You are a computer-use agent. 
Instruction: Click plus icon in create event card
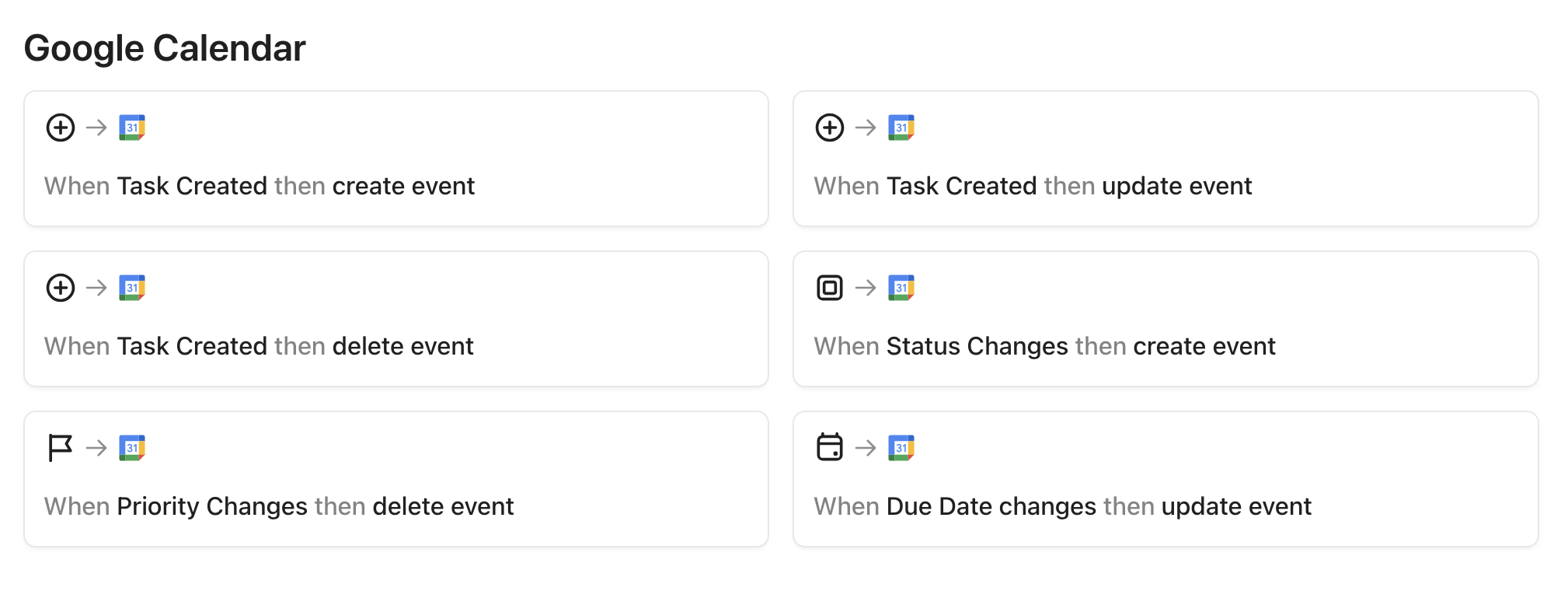click(x=61, y=128)
